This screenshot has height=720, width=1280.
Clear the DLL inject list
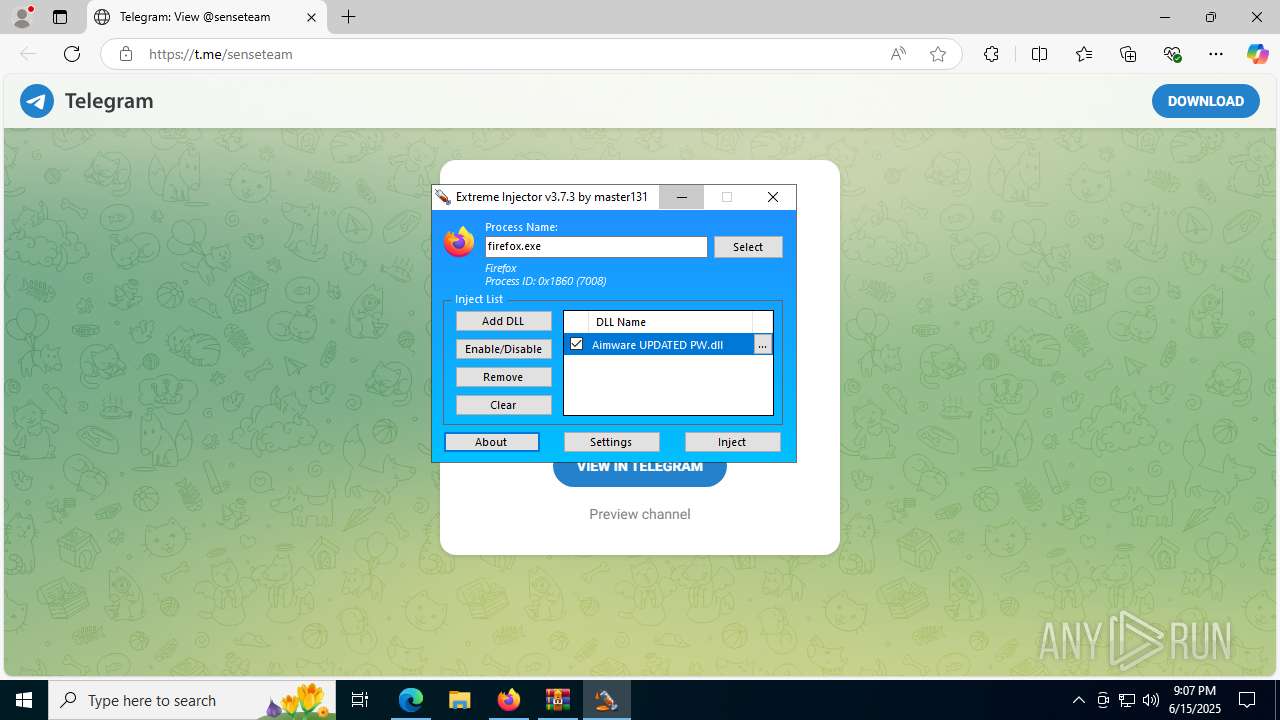click(x=503, y=405)
